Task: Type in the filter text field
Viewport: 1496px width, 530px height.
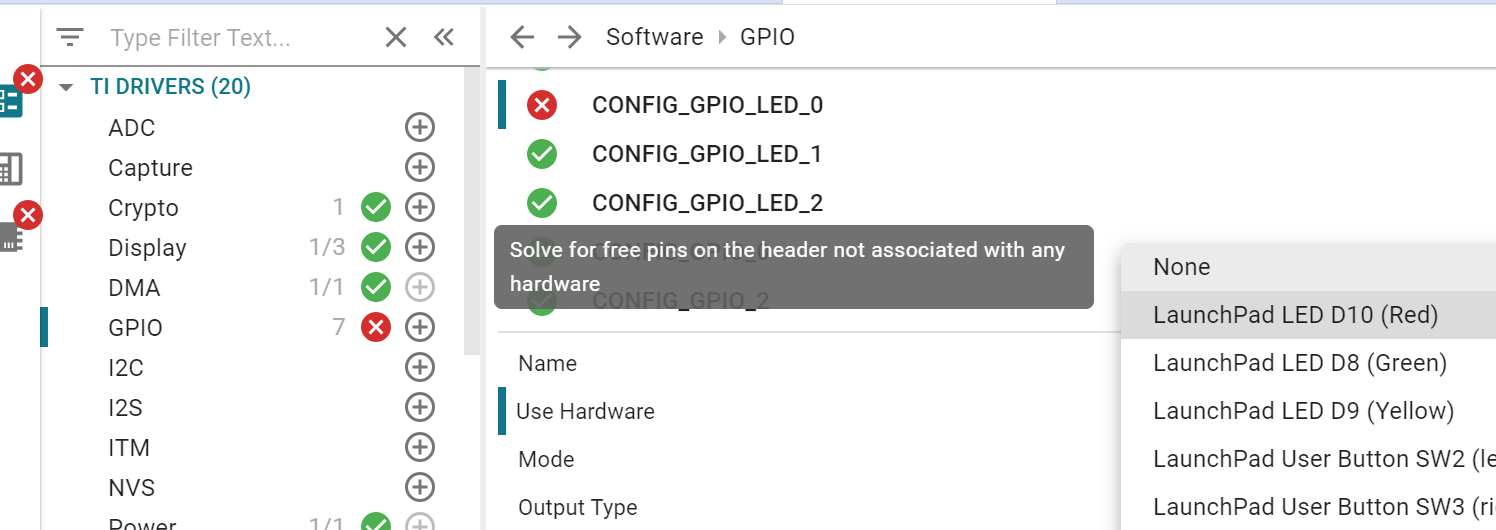Action: point(240,38)
